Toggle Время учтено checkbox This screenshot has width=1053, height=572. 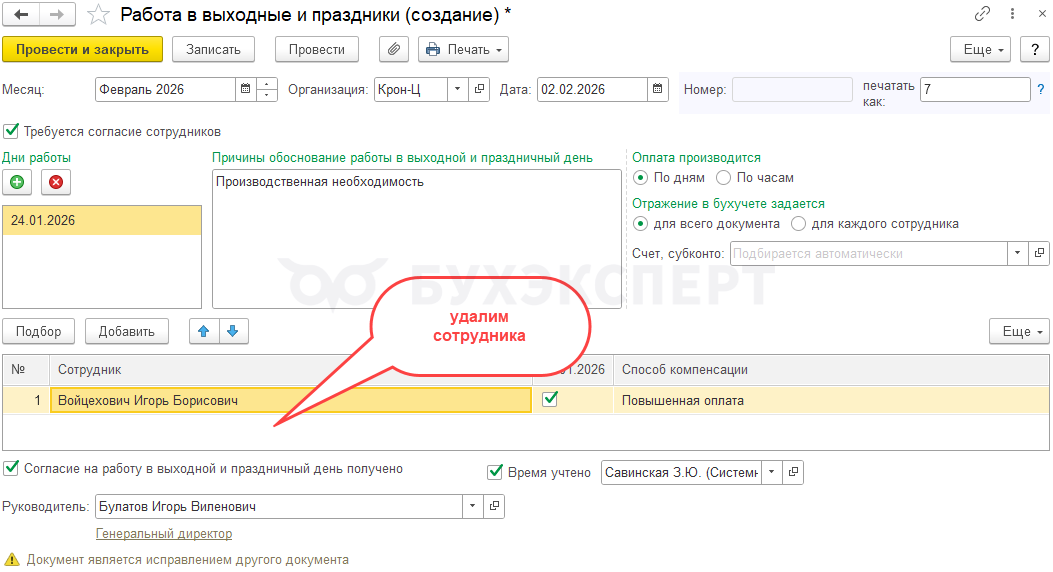pos(495,472)
